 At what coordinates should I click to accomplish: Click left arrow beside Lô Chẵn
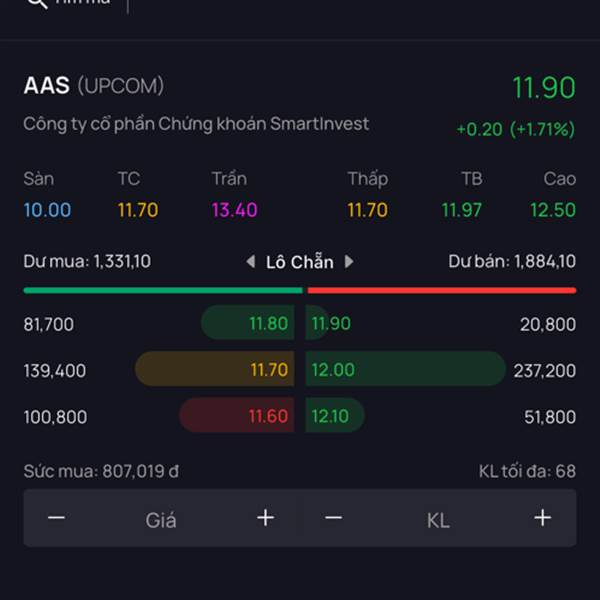251,262
